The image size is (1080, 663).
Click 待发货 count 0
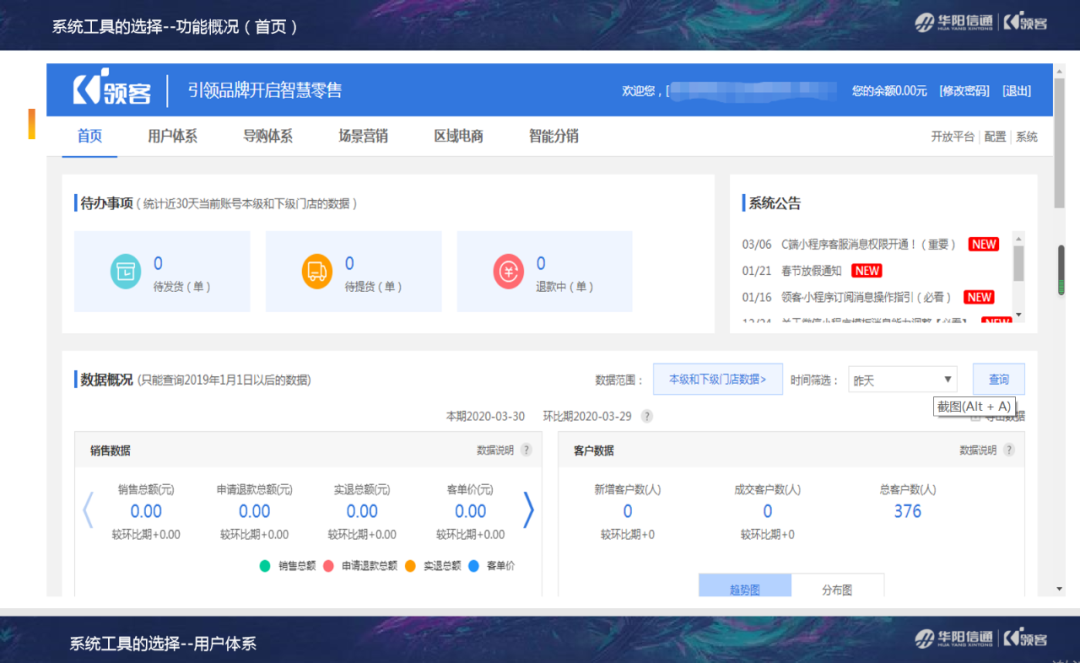click(x=158, y=263)
